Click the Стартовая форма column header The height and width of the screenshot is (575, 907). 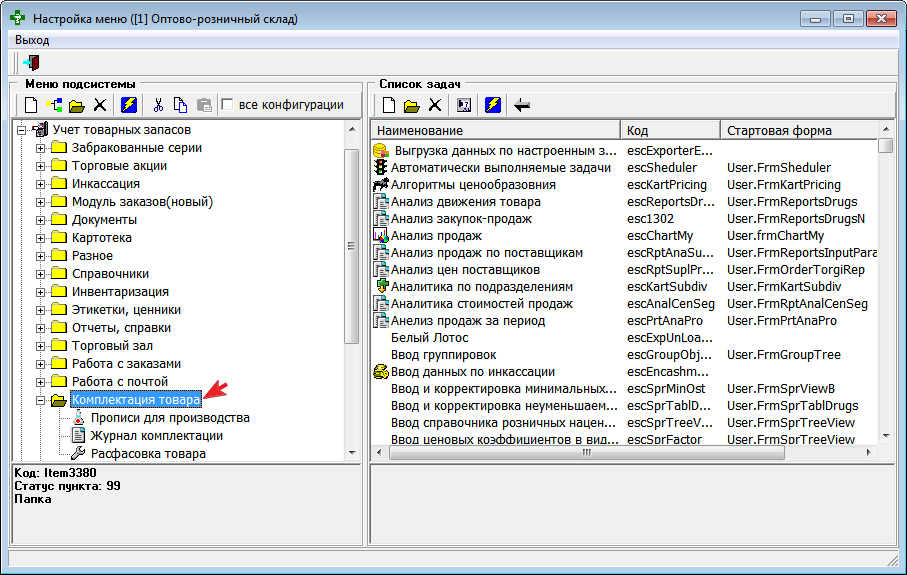pos(798,131)
